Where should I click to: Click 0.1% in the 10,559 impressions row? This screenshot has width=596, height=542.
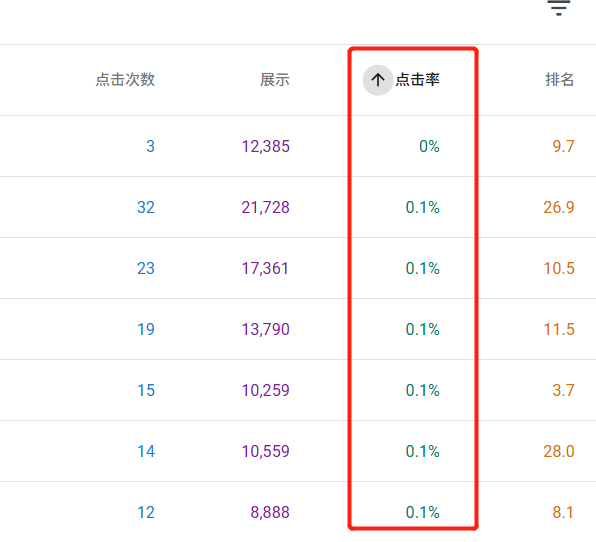pyautogui.click(x=423, y=452)
